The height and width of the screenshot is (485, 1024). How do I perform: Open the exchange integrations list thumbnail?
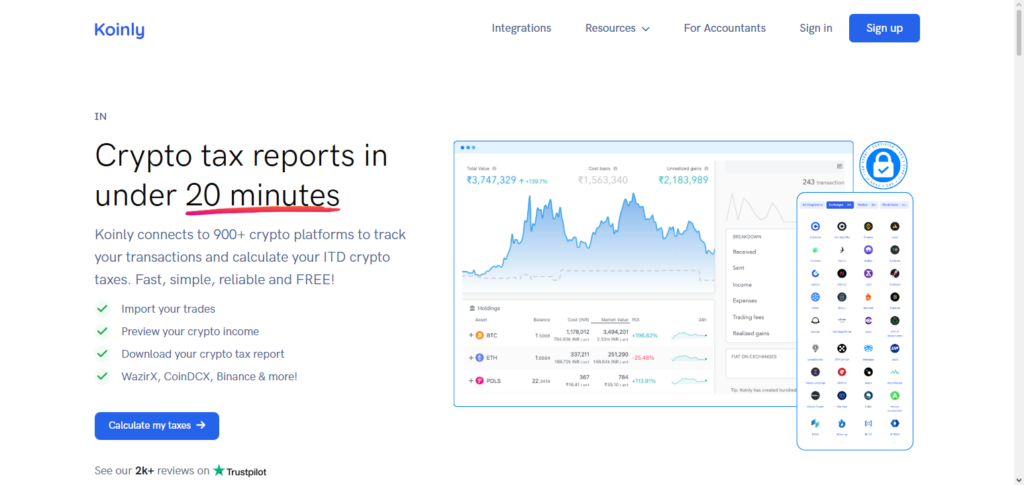(x=854, y=320)
